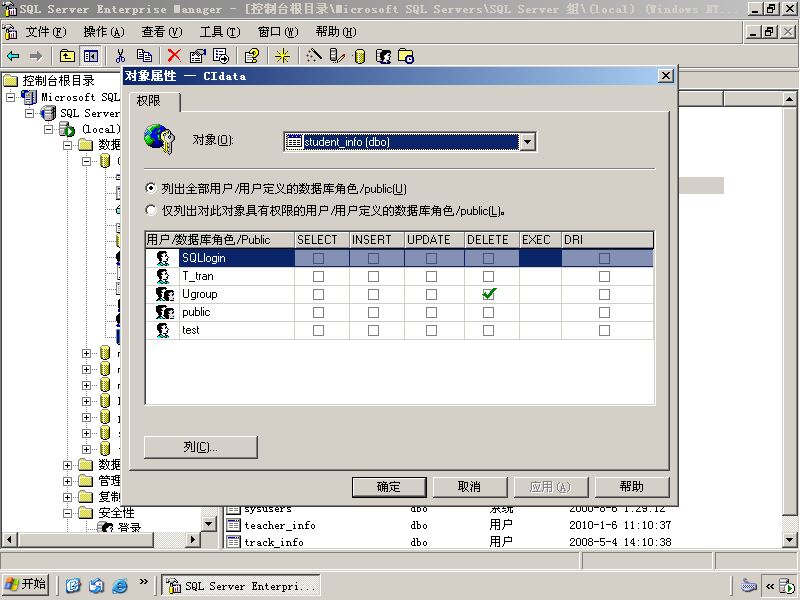This screenshot has height=600, width=800.
Task: Click the Up one level folder icon
Action: tap(67, 56)
